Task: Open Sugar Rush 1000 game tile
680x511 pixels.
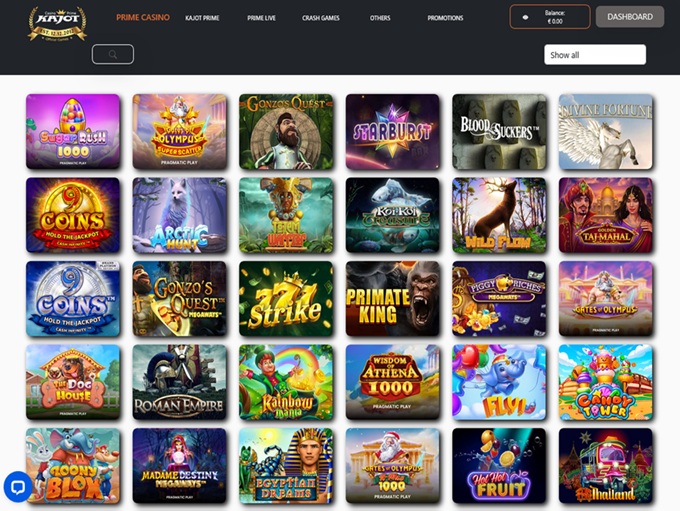Action: pyautogui.click(x=73, y=131)
